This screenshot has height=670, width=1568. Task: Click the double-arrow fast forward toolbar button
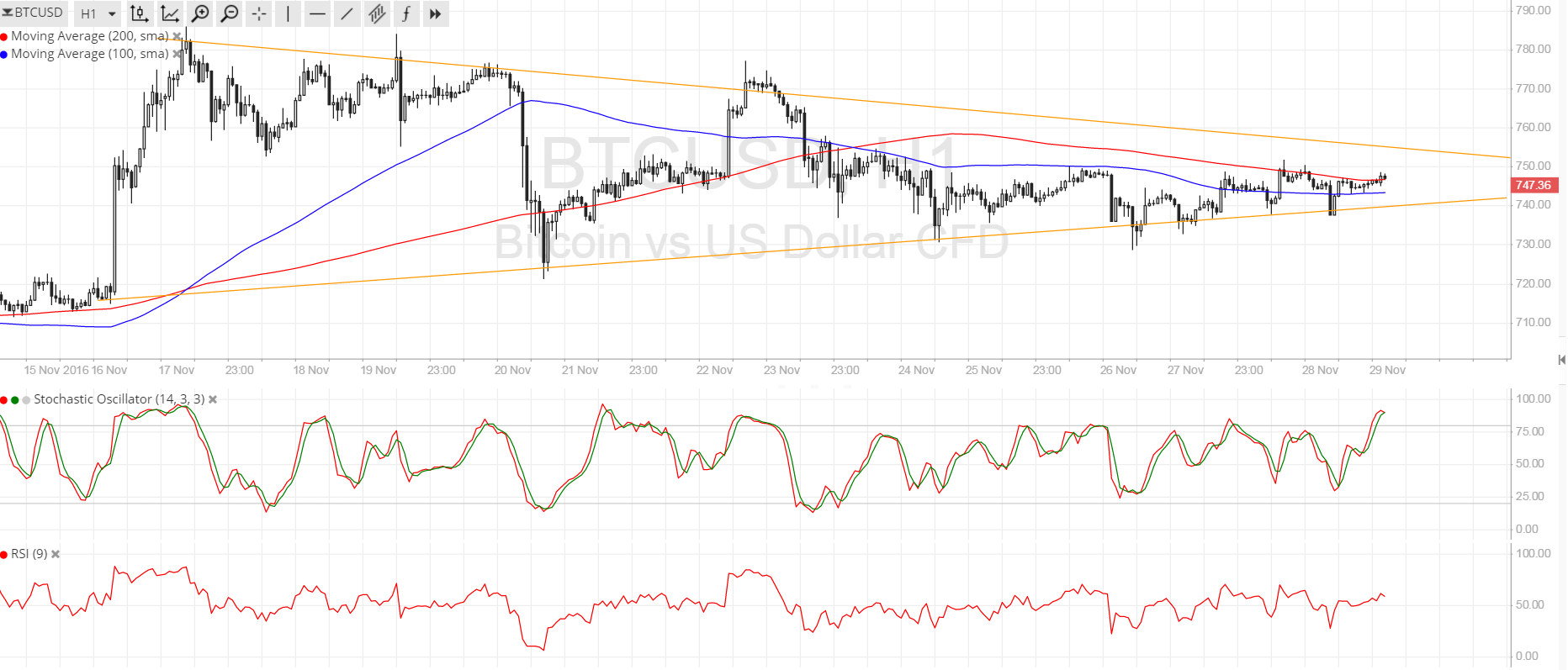tap(435, 13)
